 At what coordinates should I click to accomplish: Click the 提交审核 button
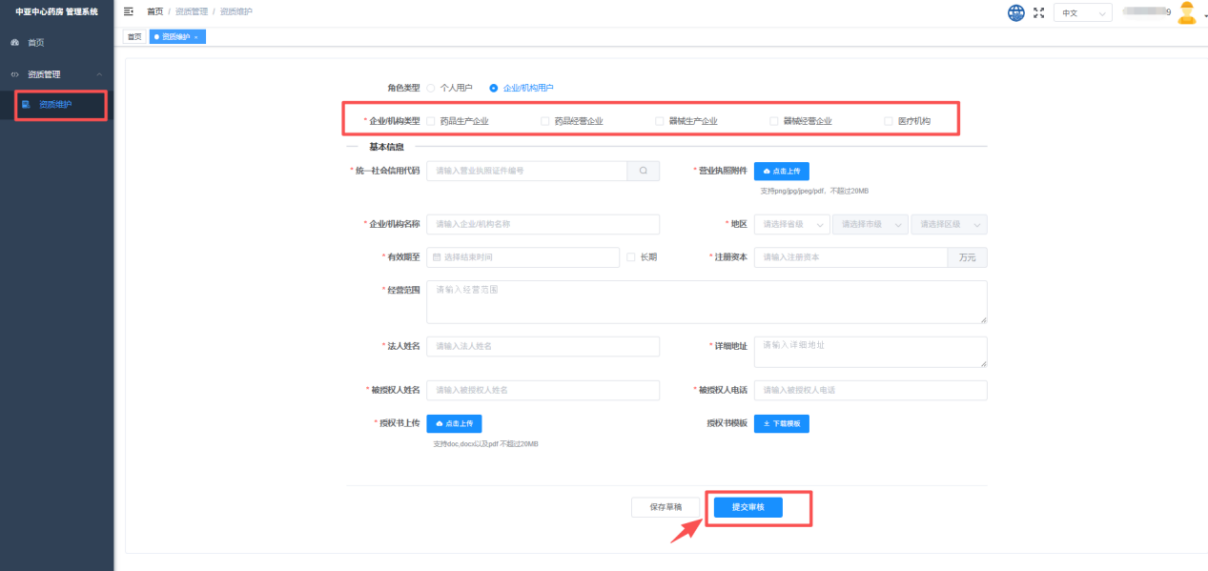[x=747, y=507]
